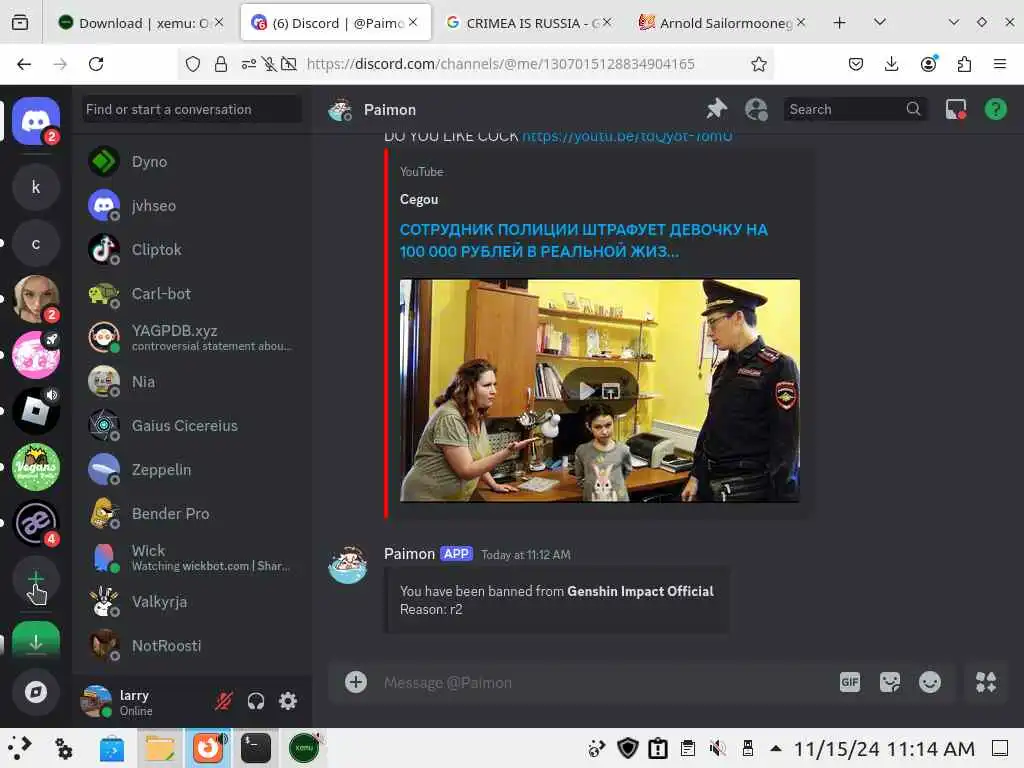
Task: Open Carl-bot direct message
Action: (x=192, y=294)
